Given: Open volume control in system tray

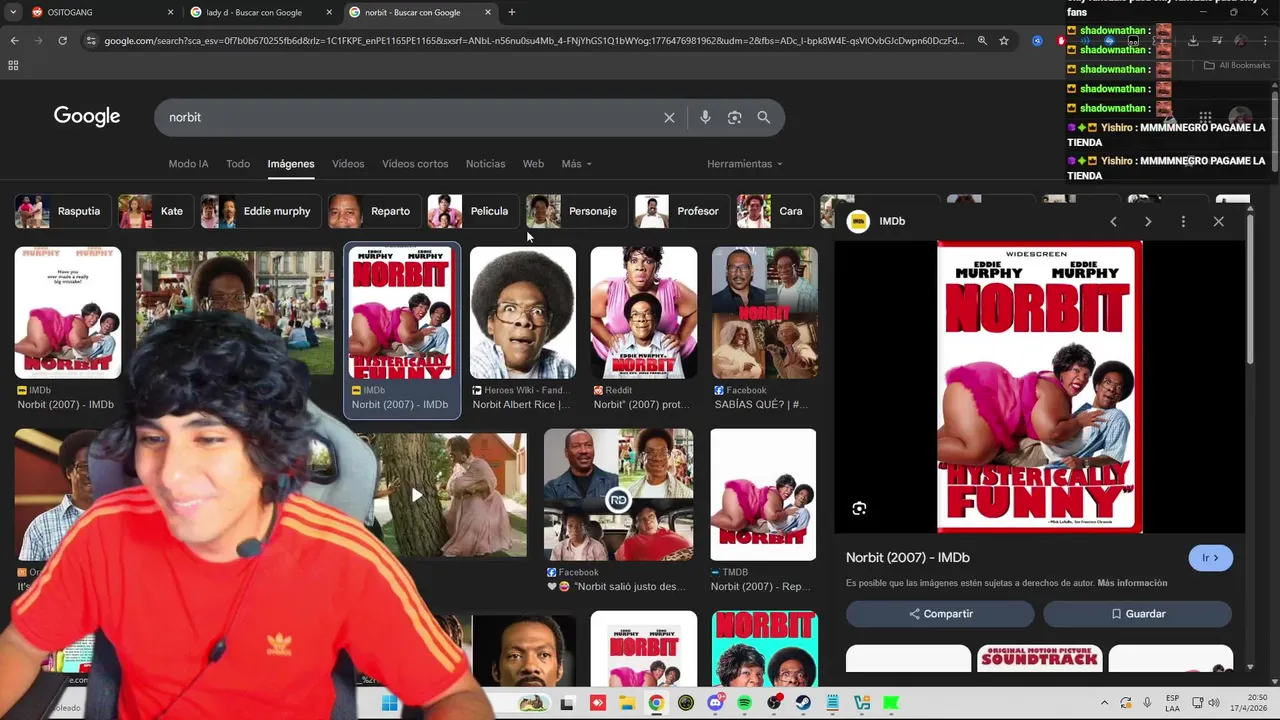Looking at the screenshot, I should 1212,703.
